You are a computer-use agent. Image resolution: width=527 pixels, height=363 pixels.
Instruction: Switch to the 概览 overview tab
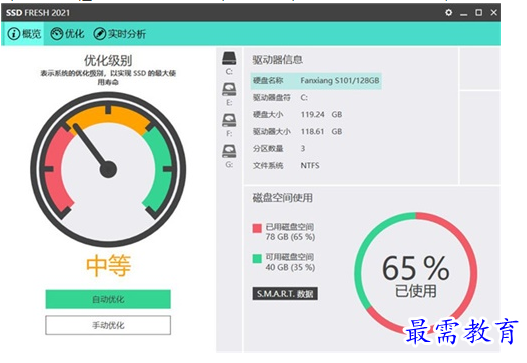tap(24, 34)
